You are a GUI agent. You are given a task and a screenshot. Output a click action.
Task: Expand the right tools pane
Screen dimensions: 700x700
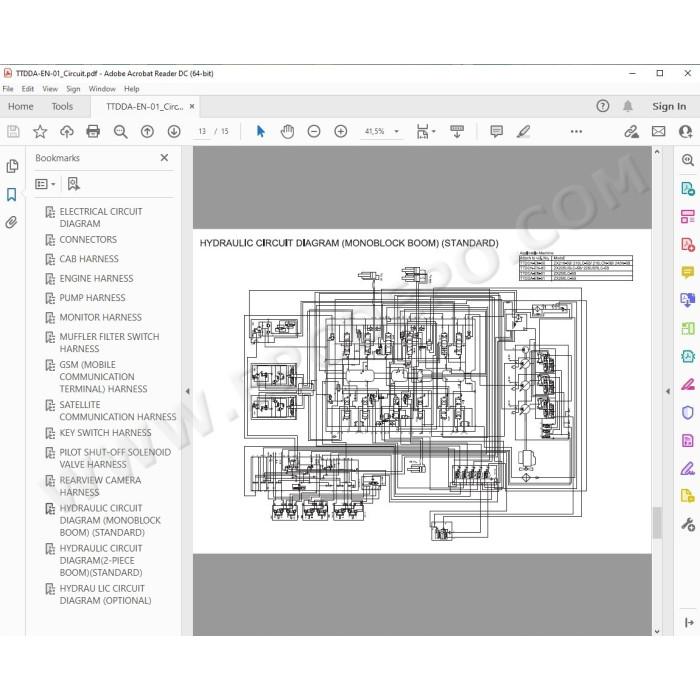tap(689, 622)
